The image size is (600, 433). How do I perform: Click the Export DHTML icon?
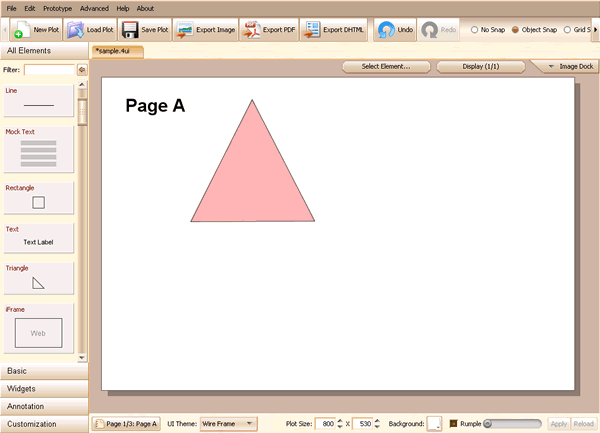pos(312,30)
